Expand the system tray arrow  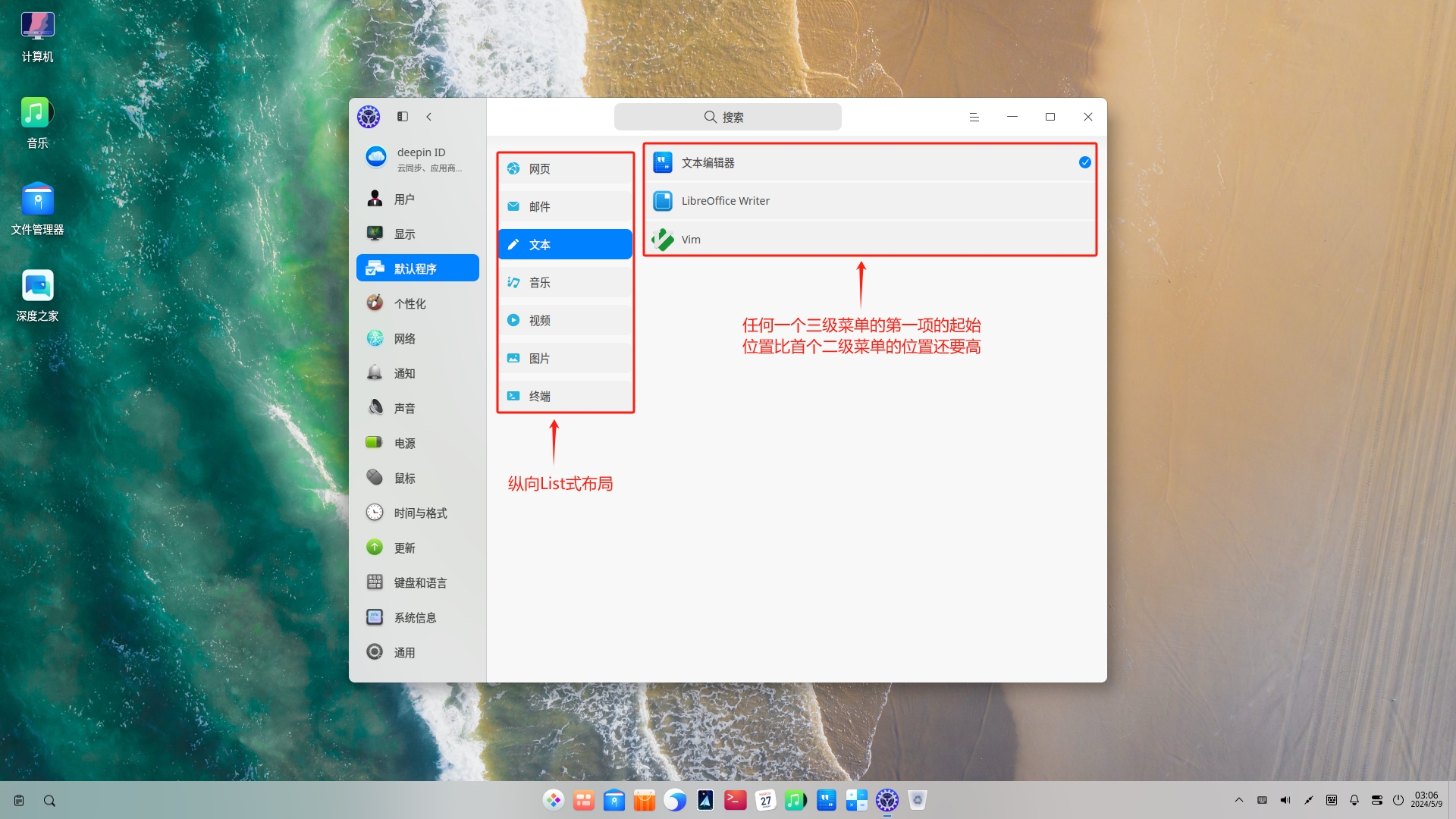pos(1239,800)
